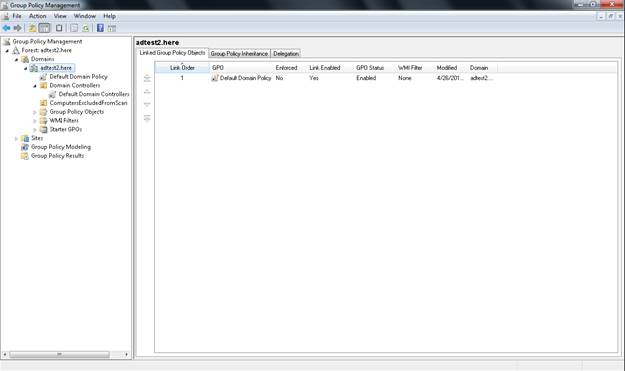Move link to top using the double up arrow
This screenshot has height=371, width=625.
pyautogui.click(x=147, y=78)
